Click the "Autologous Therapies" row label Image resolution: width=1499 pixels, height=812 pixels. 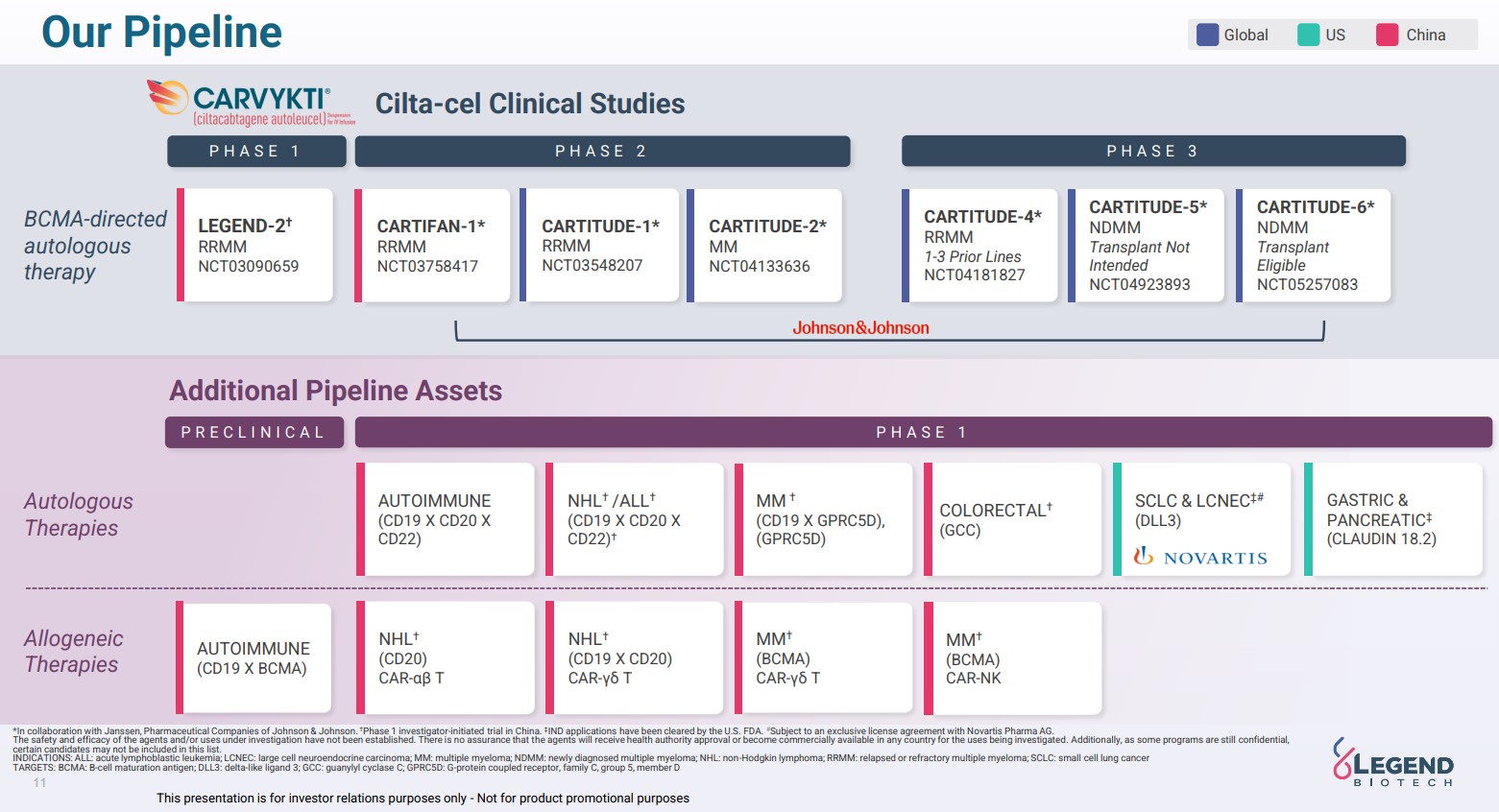pos(79,514)
